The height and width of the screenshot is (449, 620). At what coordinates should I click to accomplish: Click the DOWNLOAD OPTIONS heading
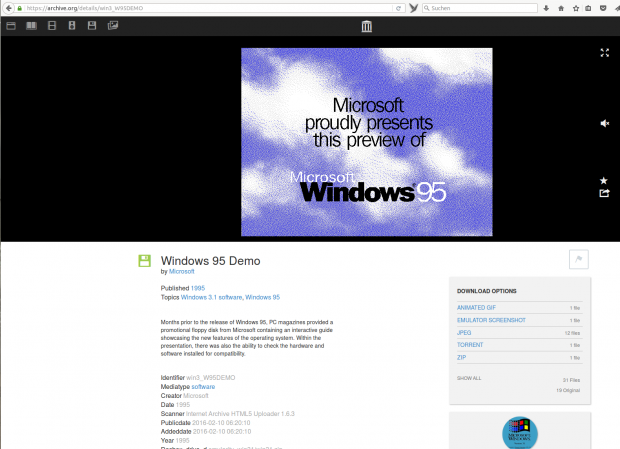pos(487,291)
